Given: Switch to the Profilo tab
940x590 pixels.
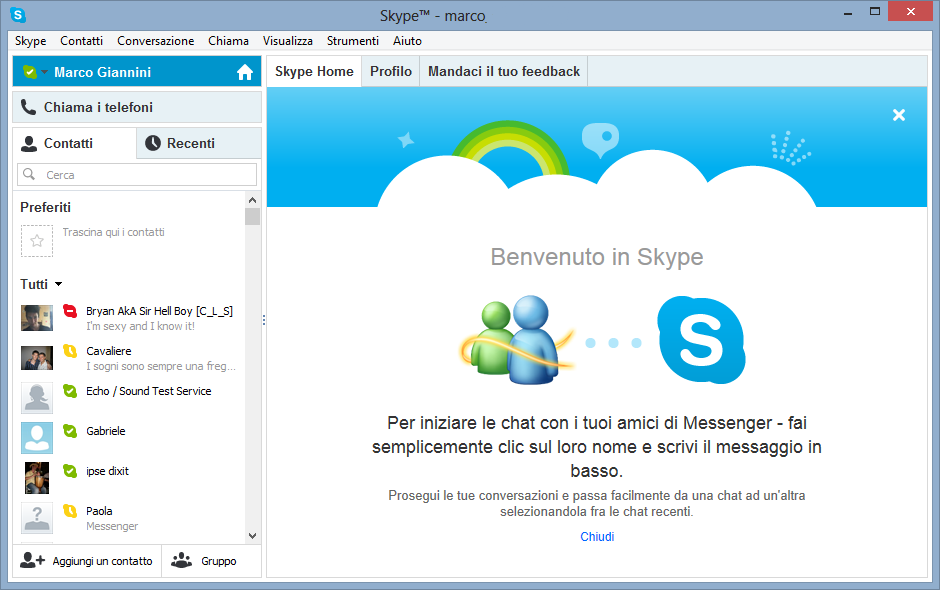Looking at the screenshot, I should 391,71.
